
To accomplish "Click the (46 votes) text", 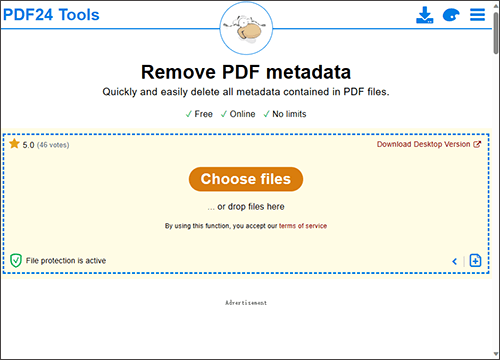I will tap(53, 145).
